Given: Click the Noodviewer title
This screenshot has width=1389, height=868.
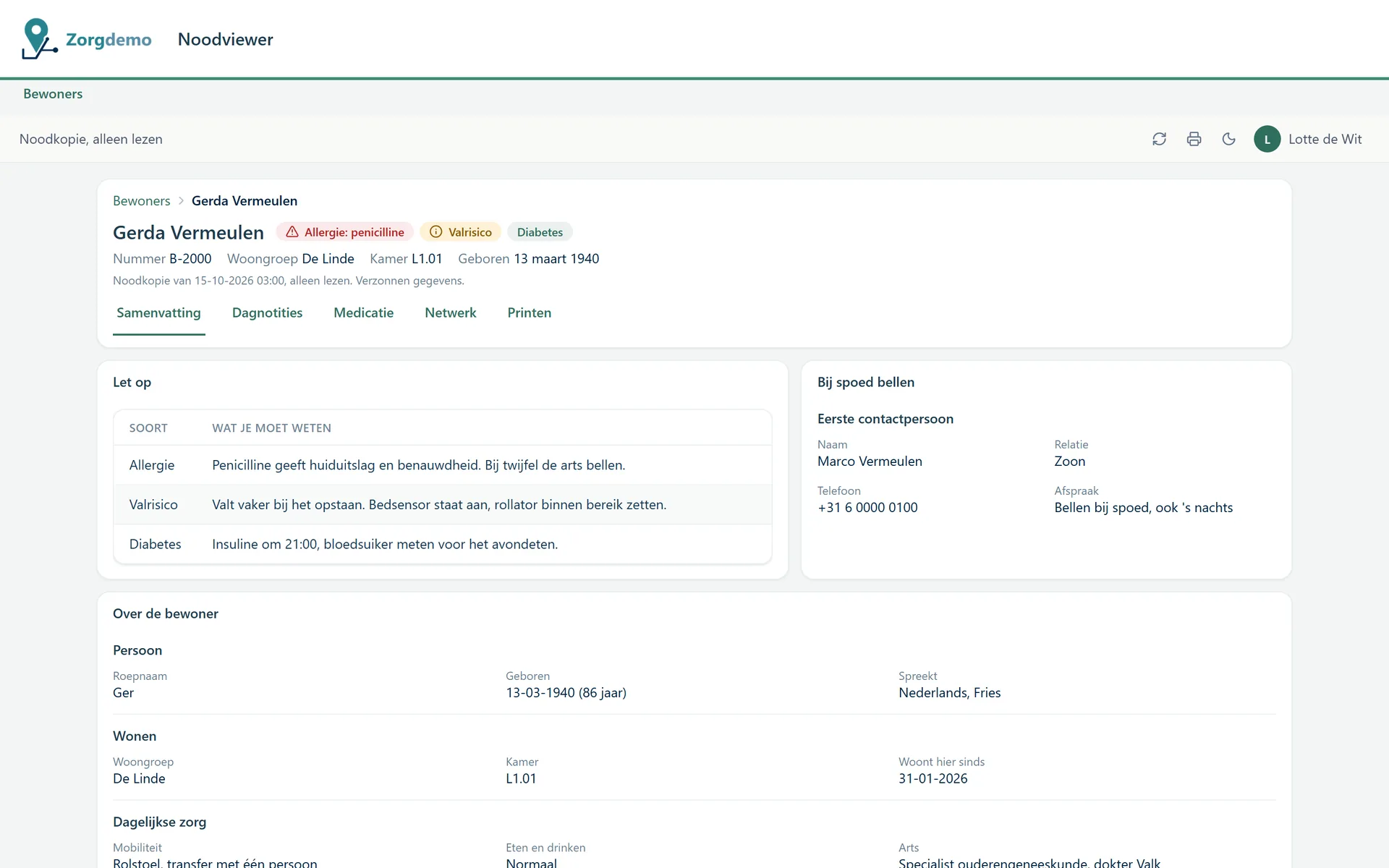Looking at the screenshot, I should pyautogui.click(x=226, y=39).
